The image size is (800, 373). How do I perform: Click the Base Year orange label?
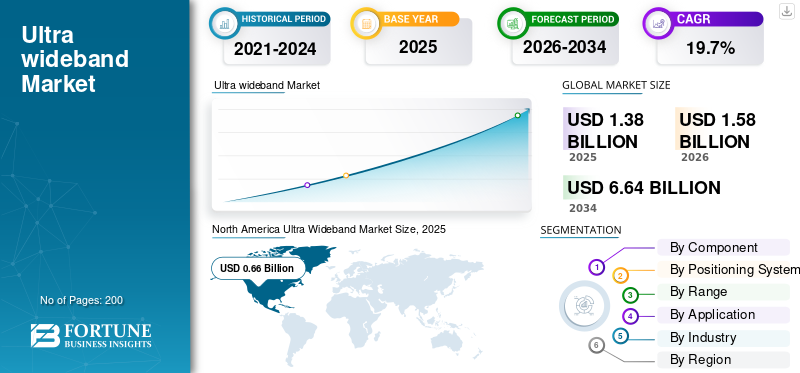point(411,19)
